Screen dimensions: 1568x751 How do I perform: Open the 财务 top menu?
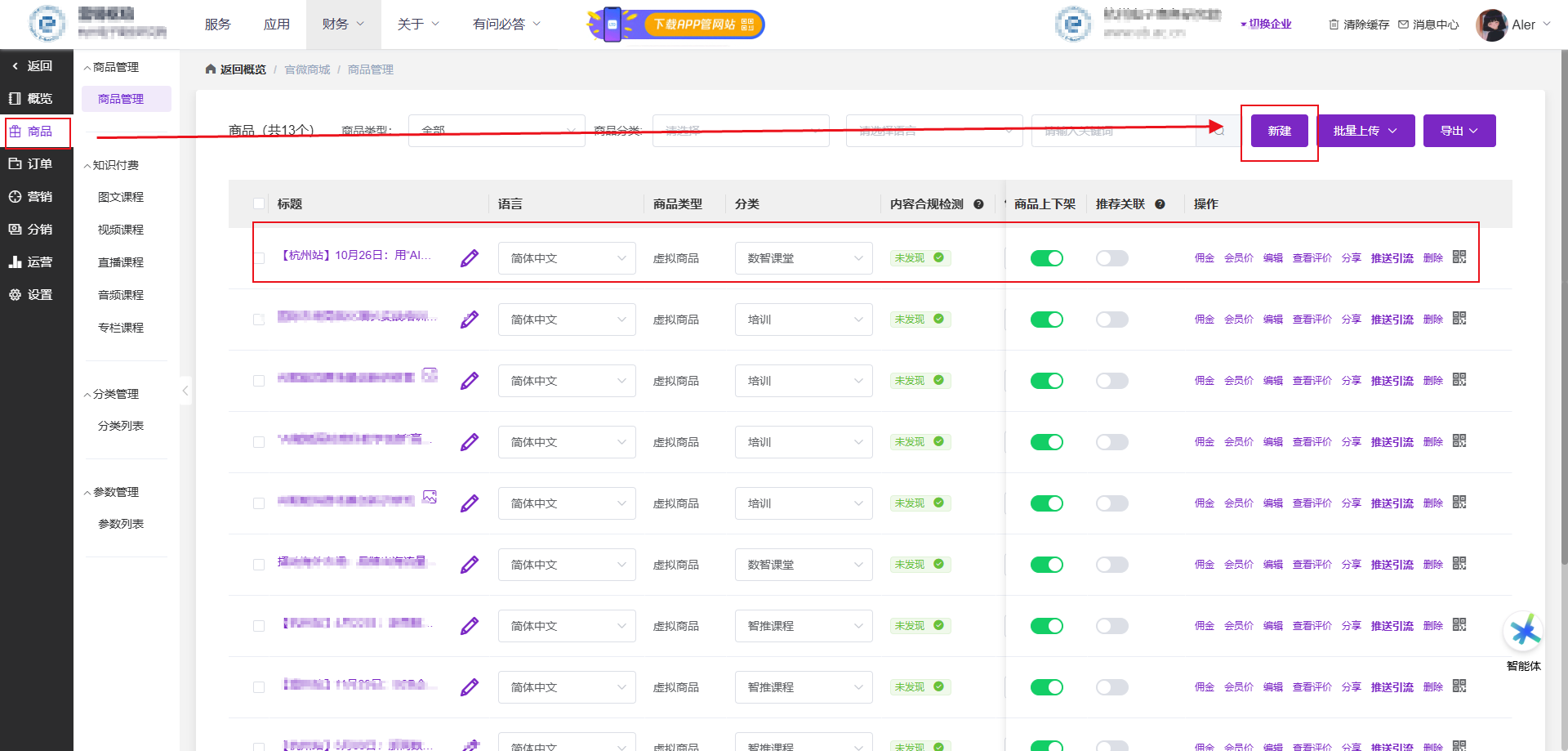[x=343, y=25]
